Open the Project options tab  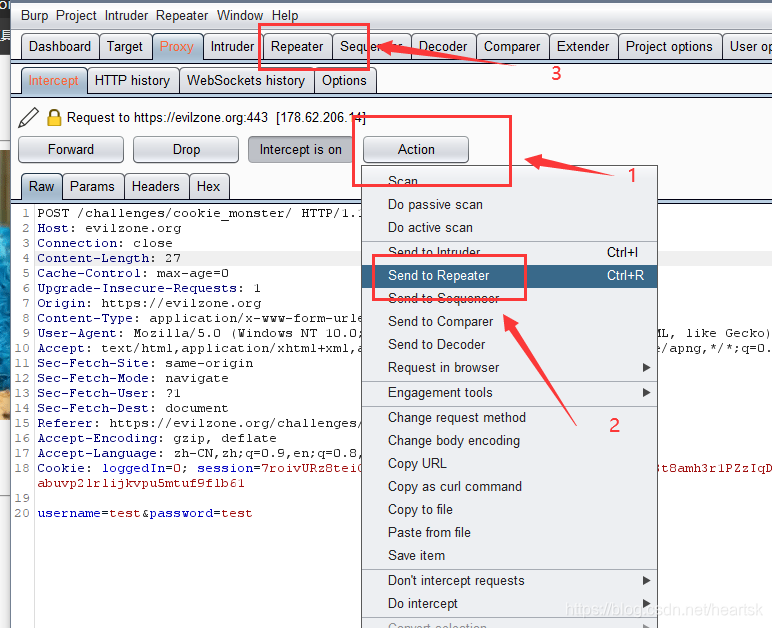669,47
